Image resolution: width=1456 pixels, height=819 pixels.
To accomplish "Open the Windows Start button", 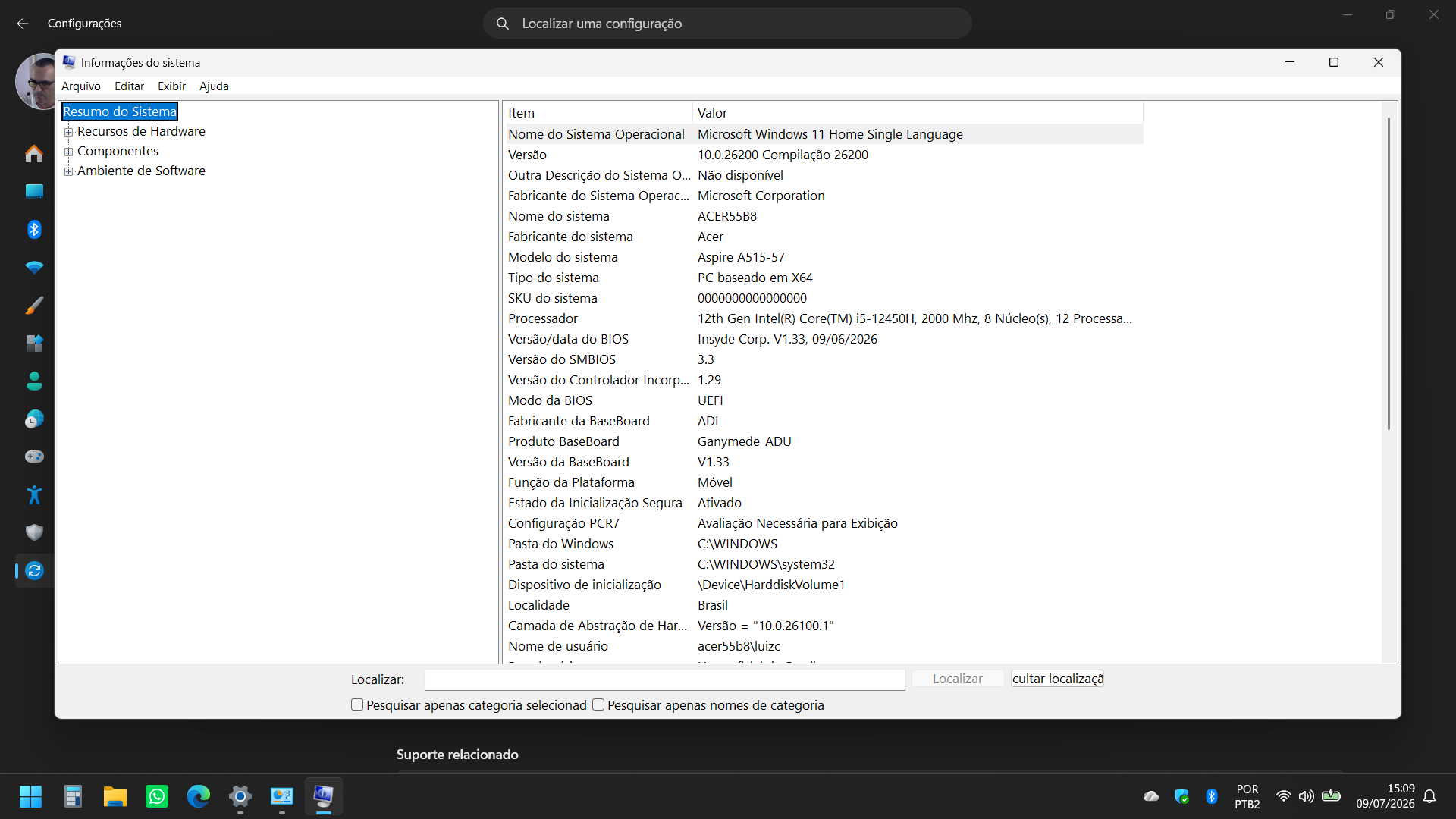I will coord(31,797).
